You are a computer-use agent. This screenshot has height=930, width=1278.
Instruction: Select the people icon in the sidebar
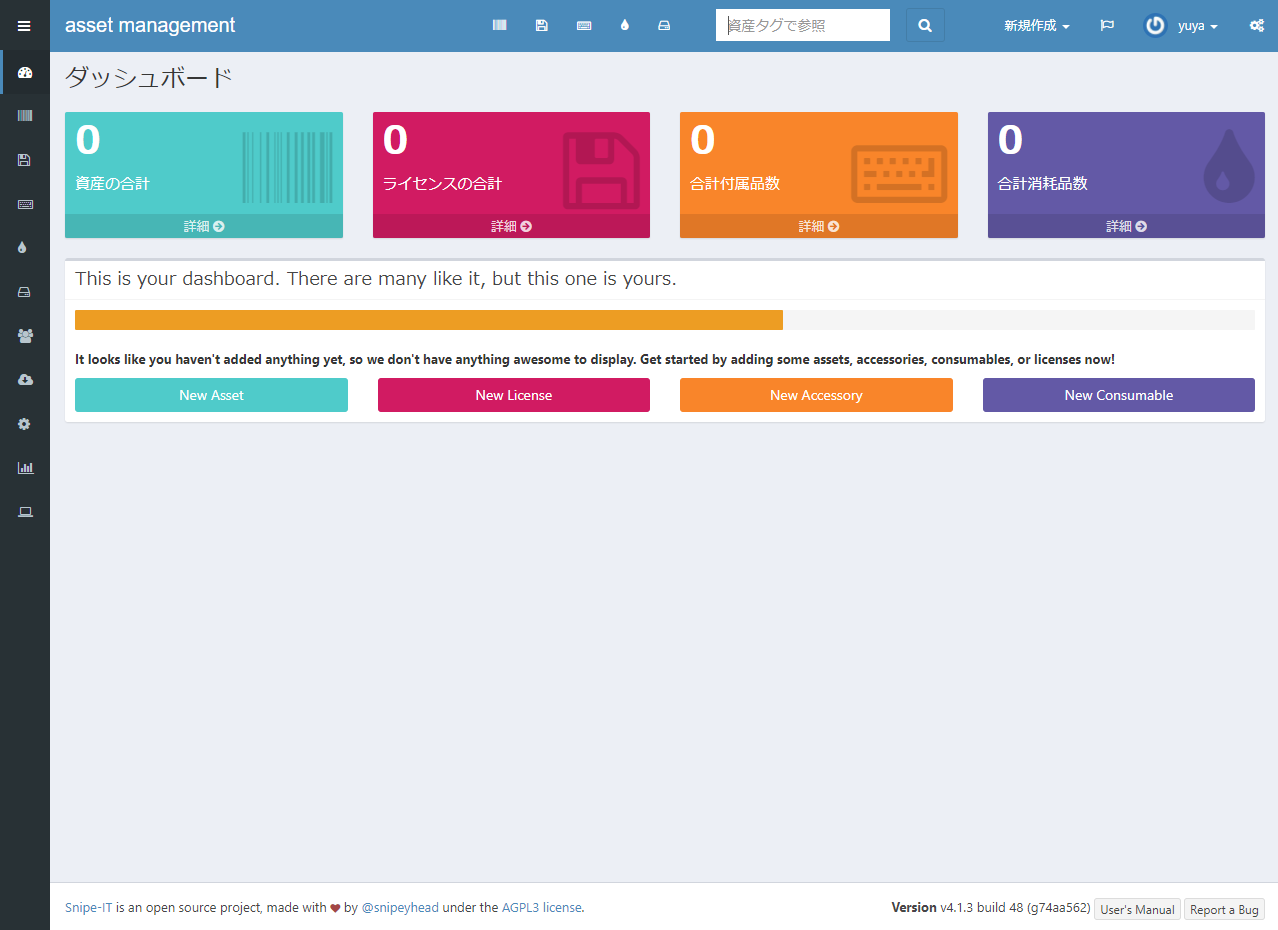pyautogui.click(x=24, y=336)
